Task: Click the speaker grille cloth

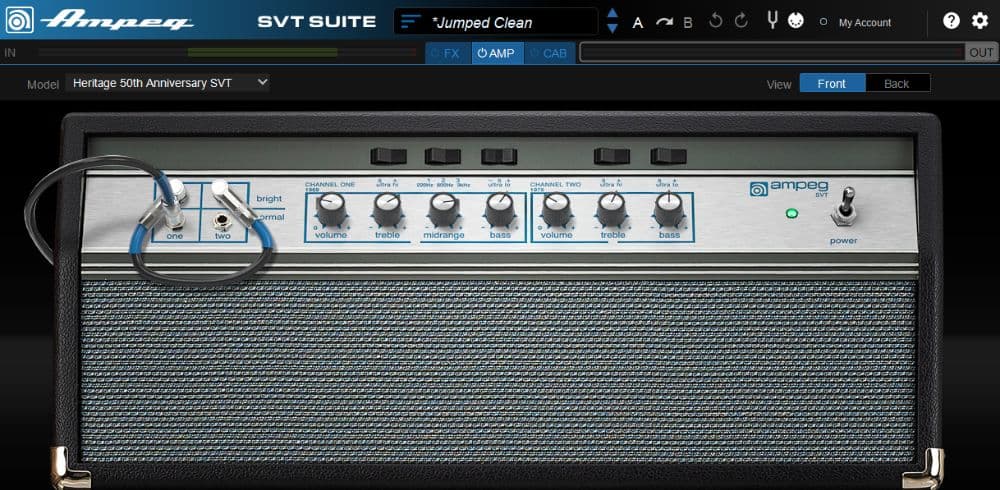Action: (x=499, y=370)
